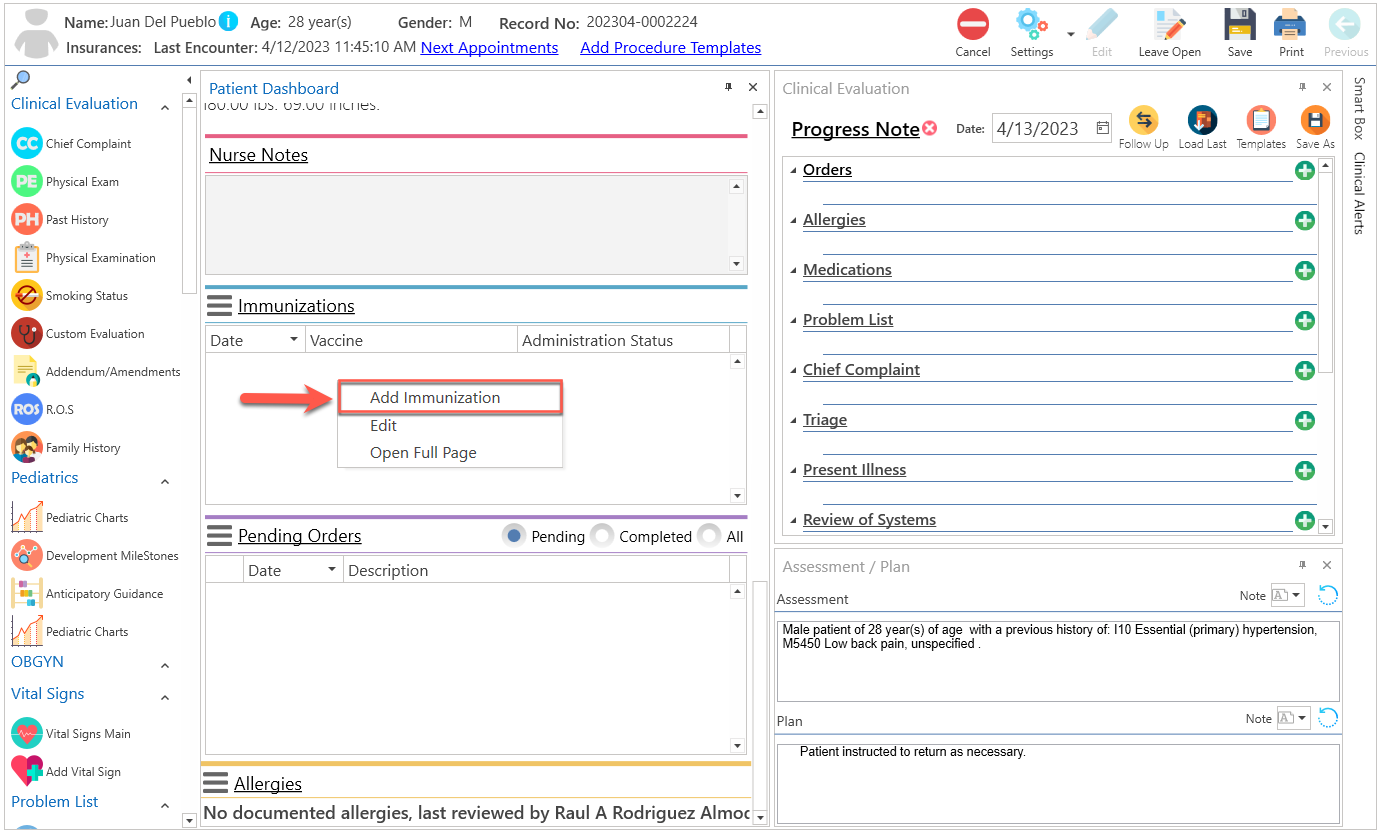
Task: Open Add Procedure Templates link
Action: (x=670, y=48)
